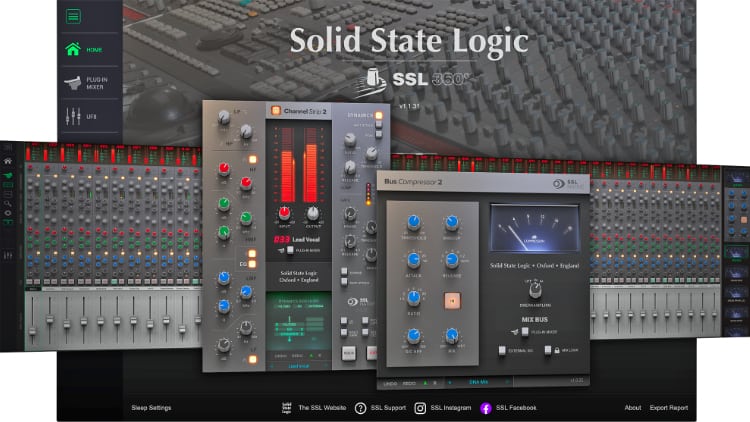
Task: Toggle Channel Strip Plug-in Mixer switch
Action: coord(290,250)
